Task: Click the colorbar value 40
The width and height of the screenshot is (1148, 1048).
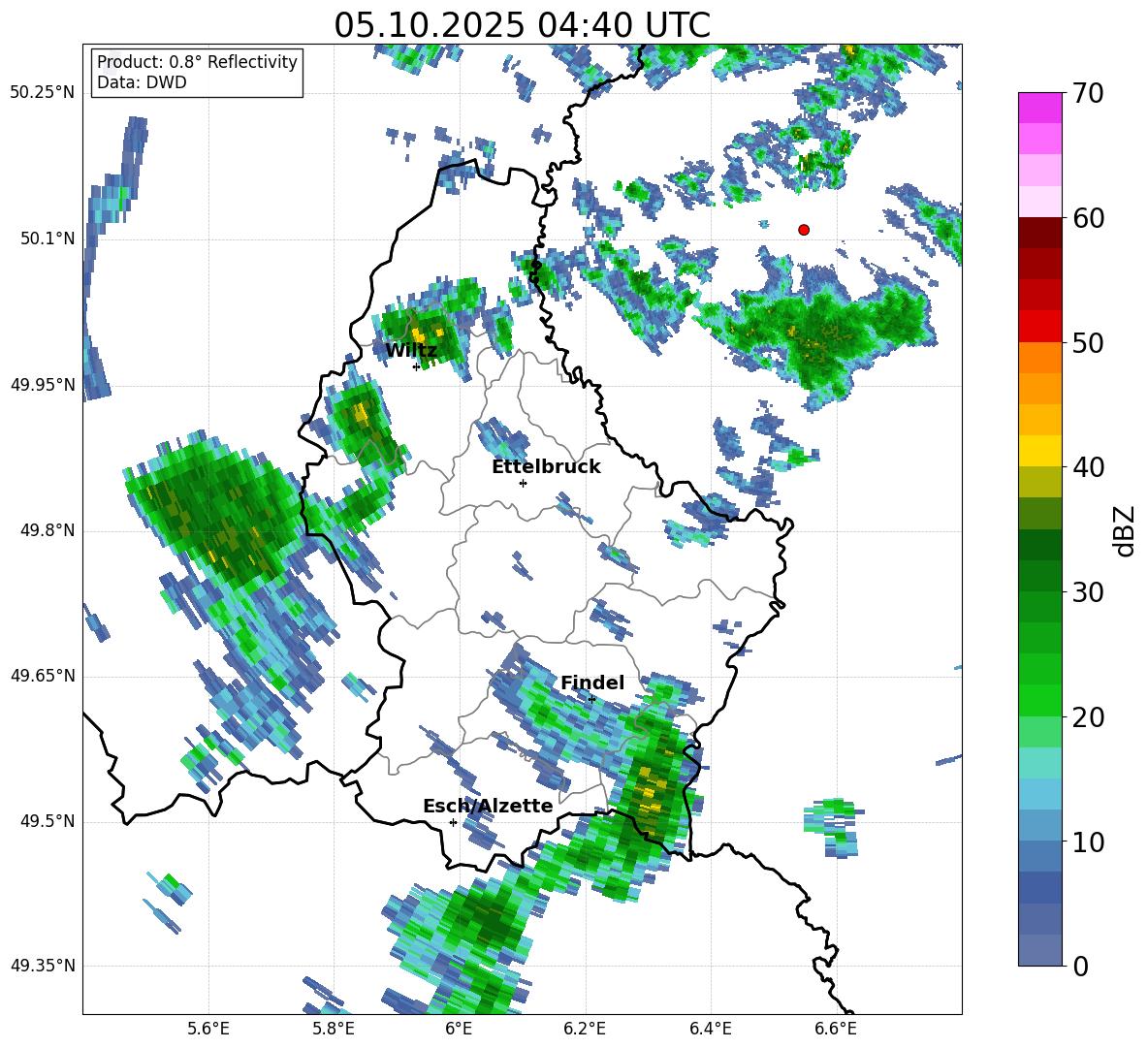Action: point(1088,467)
